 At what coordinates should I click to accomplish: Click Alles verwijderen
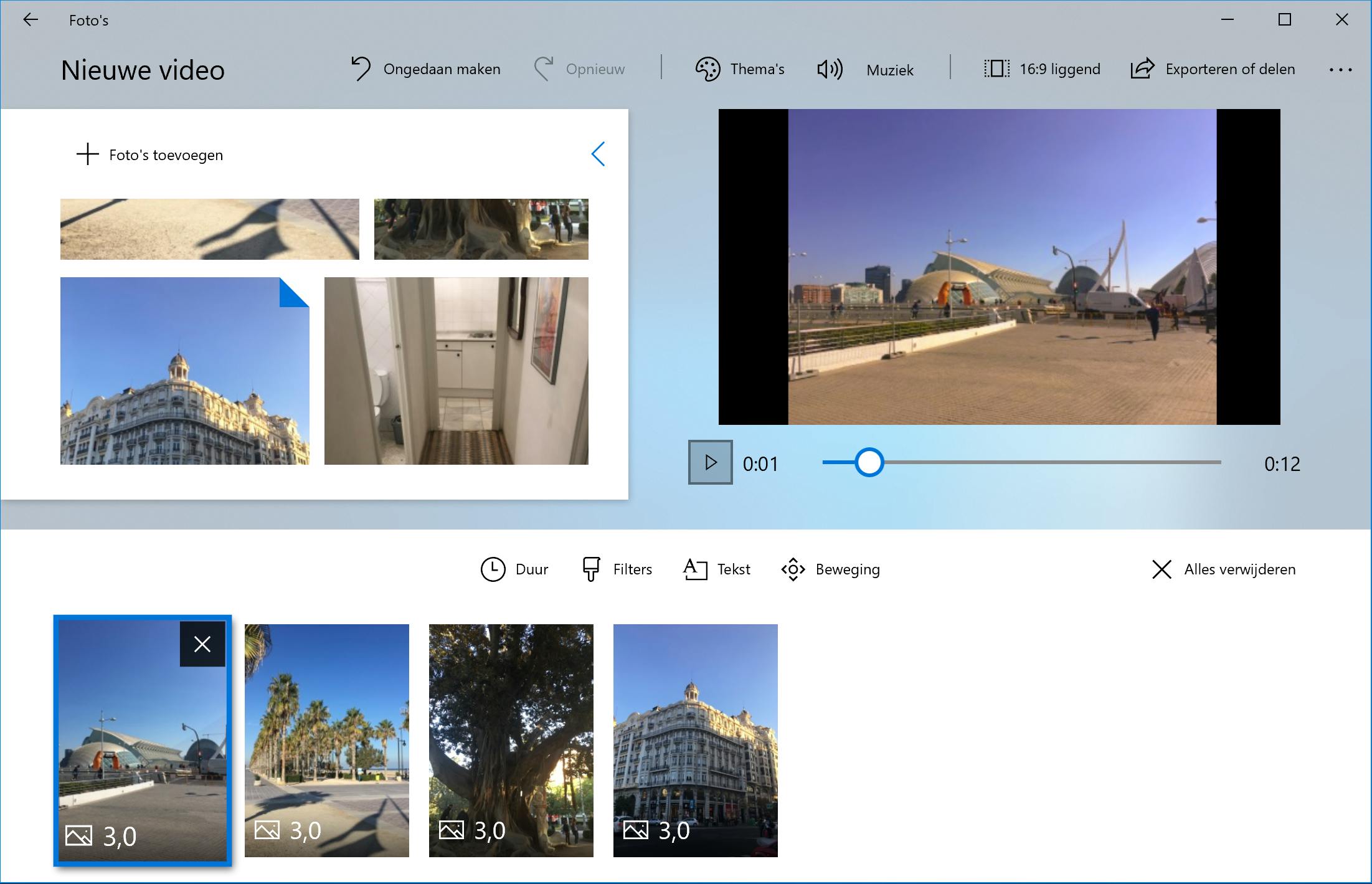coord(1224,569)
